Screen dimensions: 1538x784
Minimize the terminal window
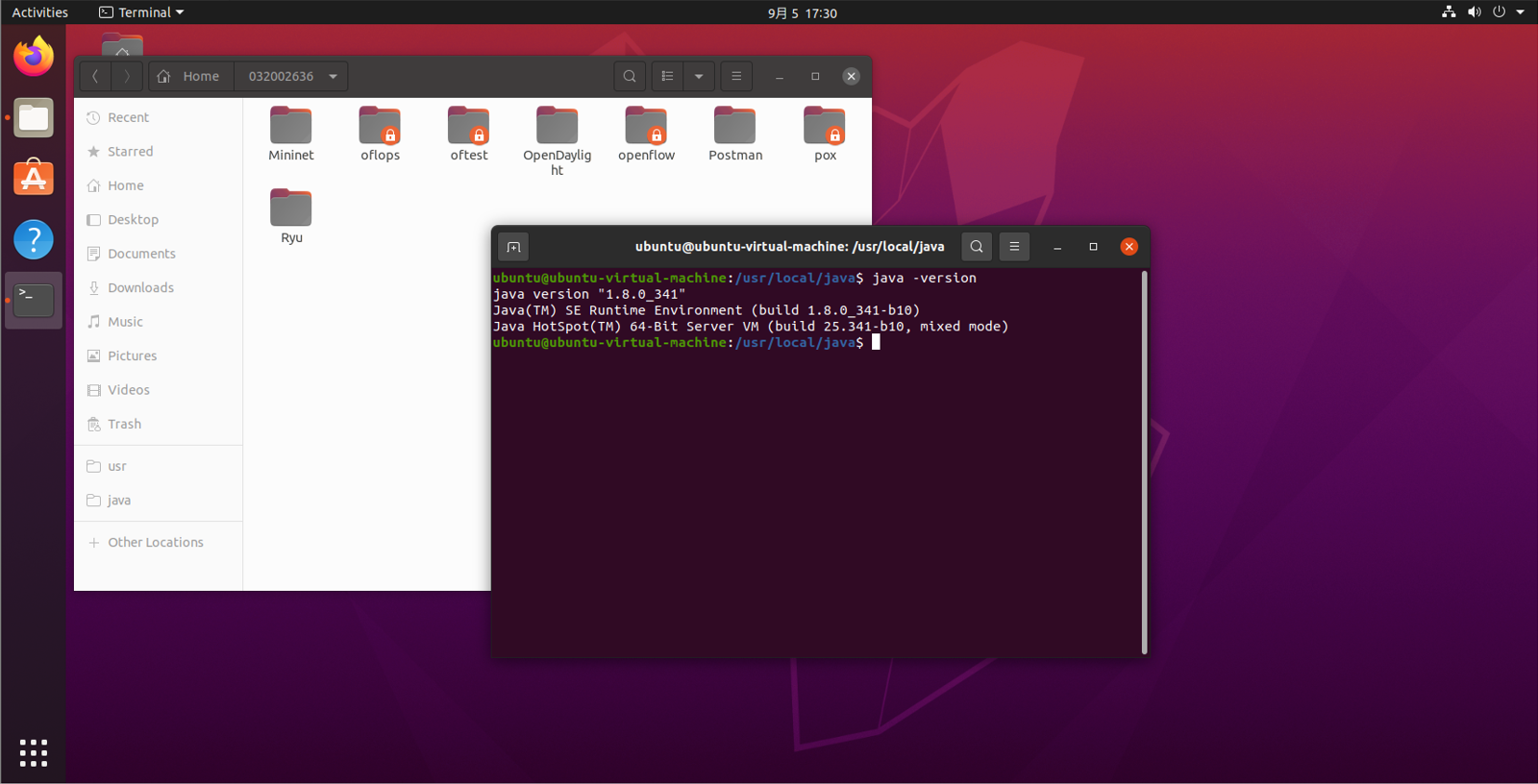(1057, 247)
